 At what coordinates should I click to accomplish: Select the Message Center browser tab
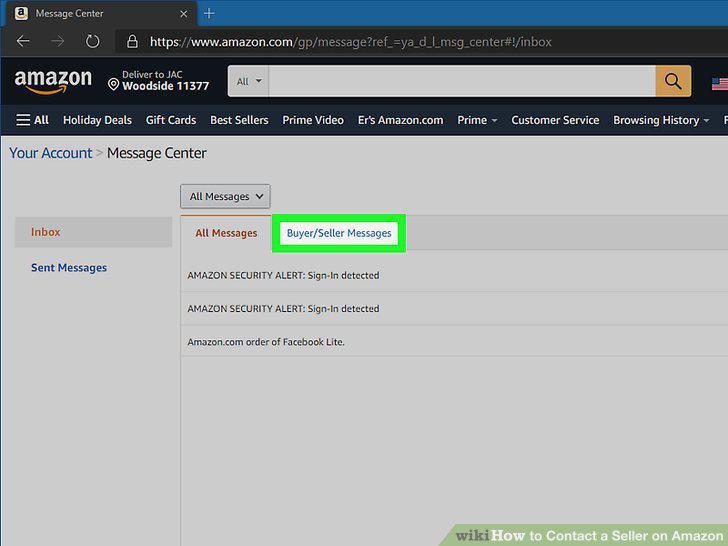[101, 14]
